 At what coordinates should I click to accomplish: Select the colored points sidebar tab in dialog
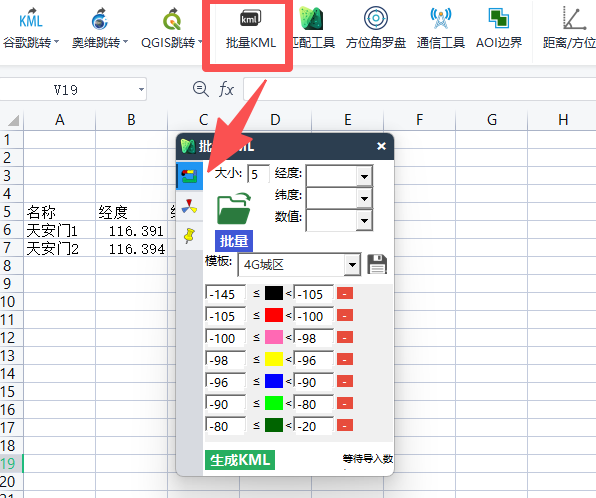(x=189, y=176)
